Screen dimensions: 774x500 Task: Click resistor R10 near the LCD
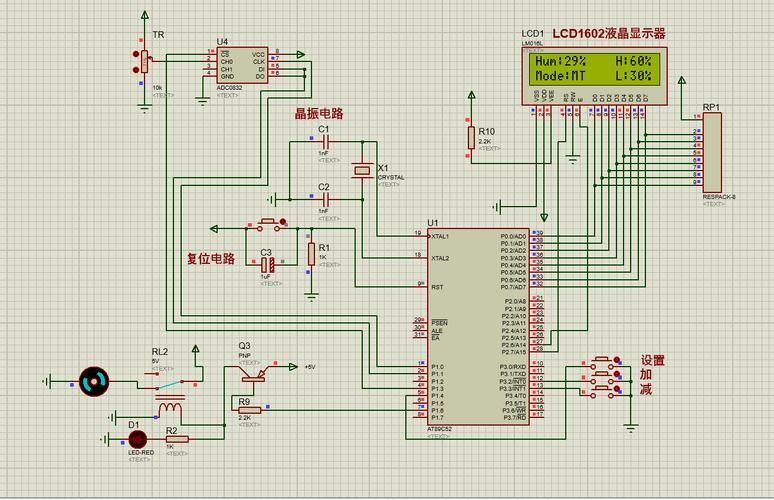tap(471, 137)
